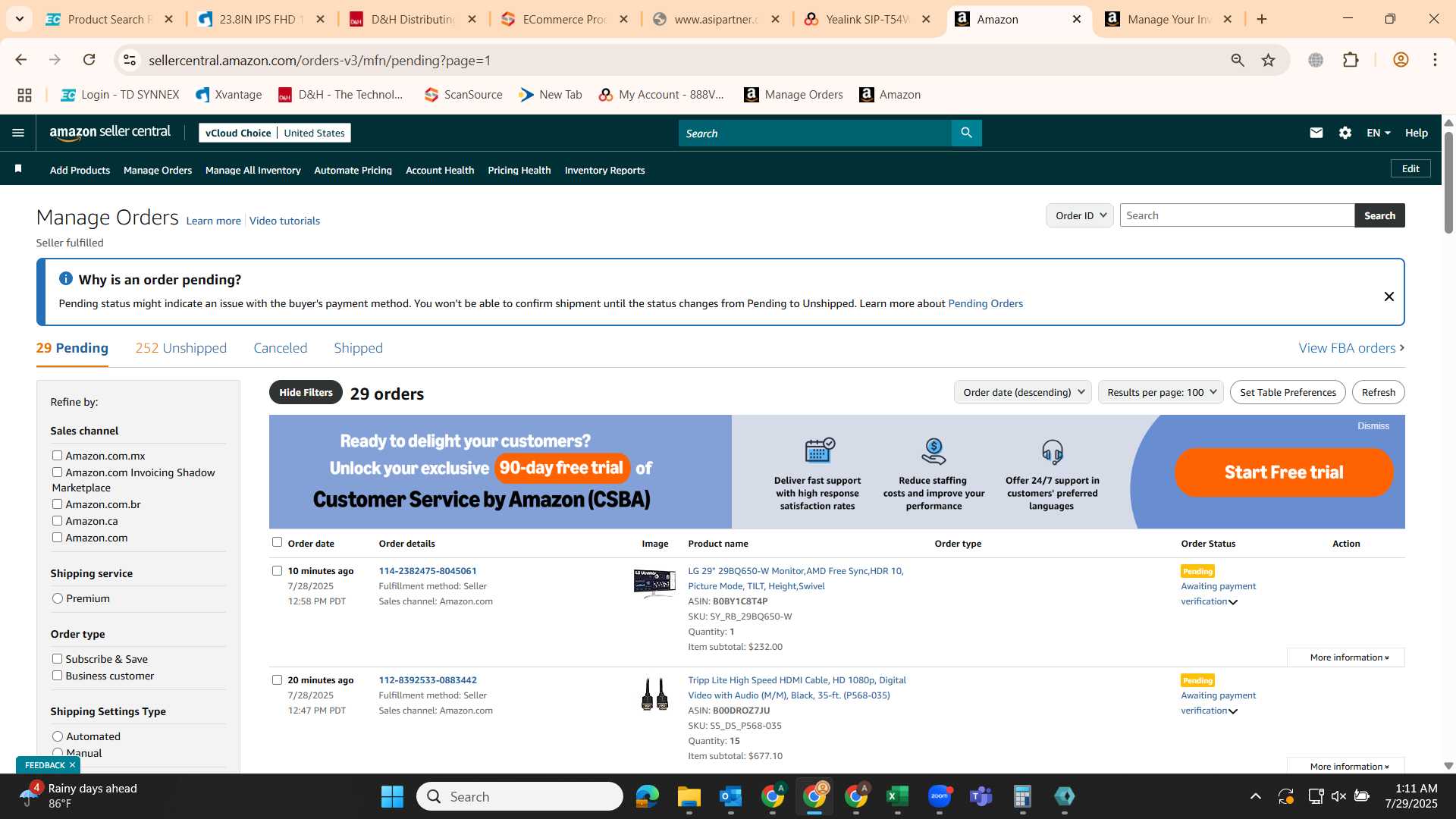The image size is (1456, 819).
Task: Open the tab search dropdown arrow in Chrome
Action: click(x=19, y=19)
